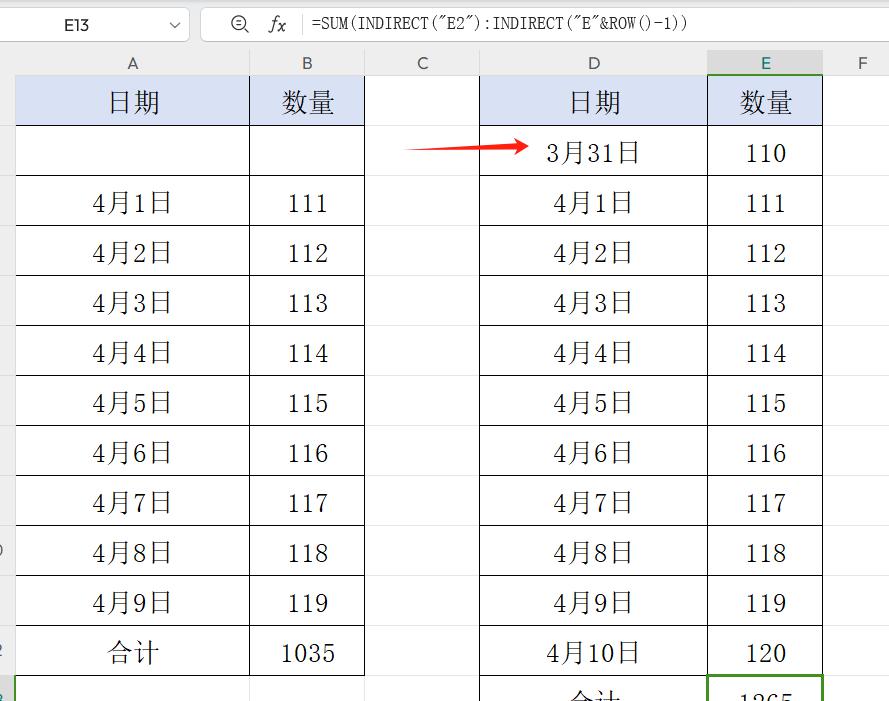Click the 日期 header cell in column D

point(594,101)
